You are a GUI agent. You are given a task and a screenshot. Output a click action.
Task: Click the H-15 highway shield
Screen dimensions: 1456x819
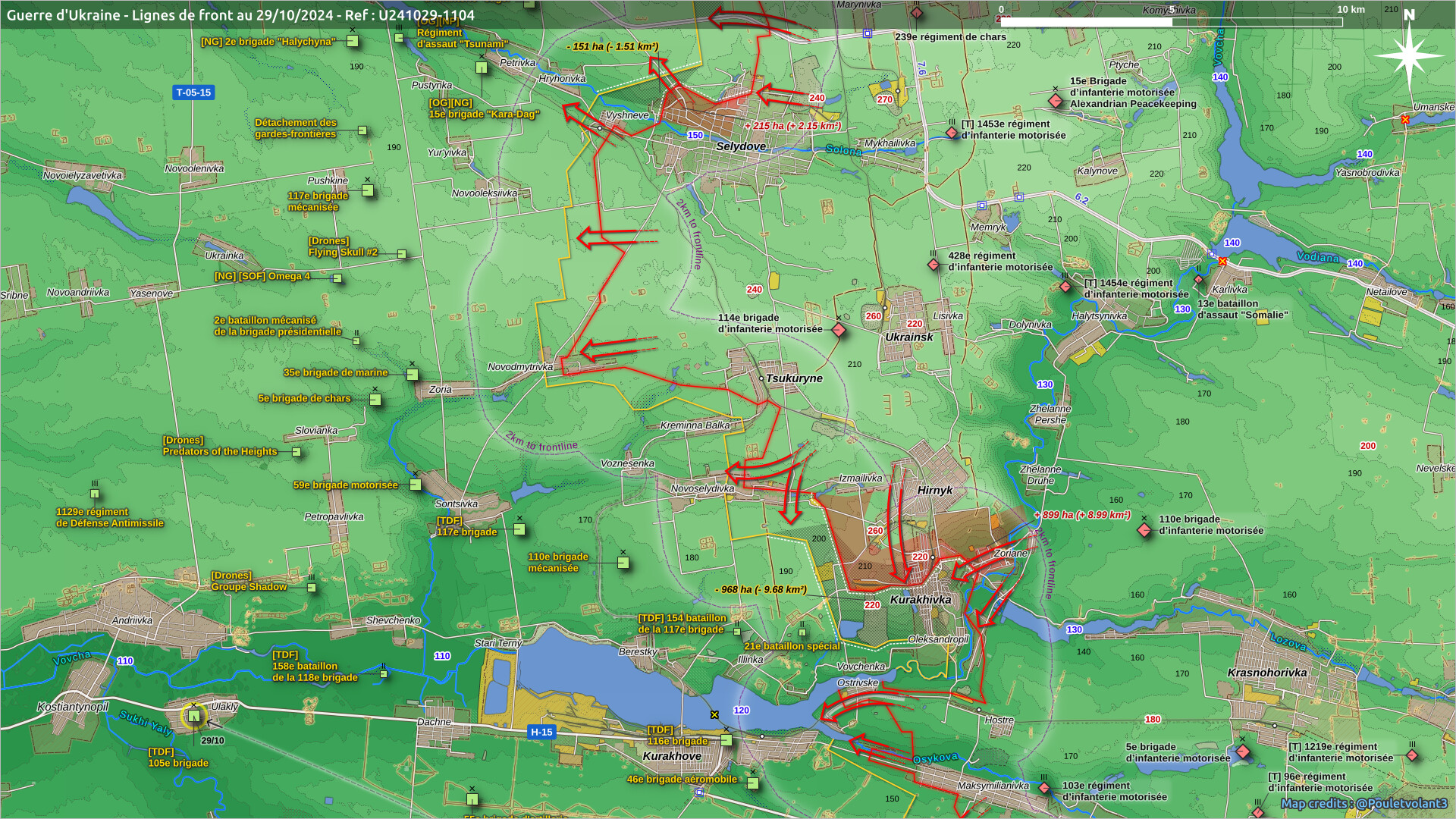click(x=541, y=732)
